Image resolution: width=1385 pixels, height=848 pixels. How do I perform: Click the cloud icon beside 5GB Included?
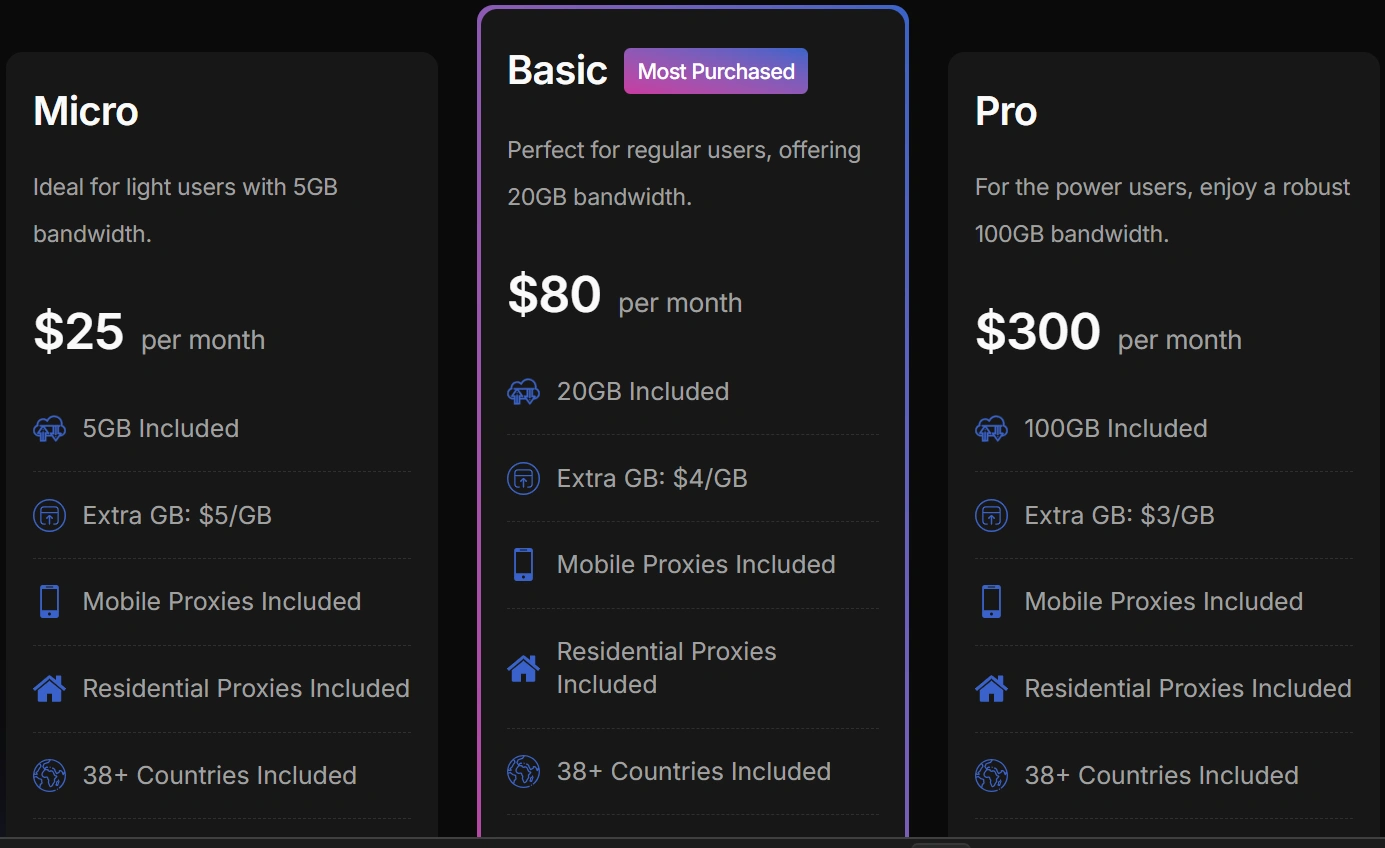point(50,429)
